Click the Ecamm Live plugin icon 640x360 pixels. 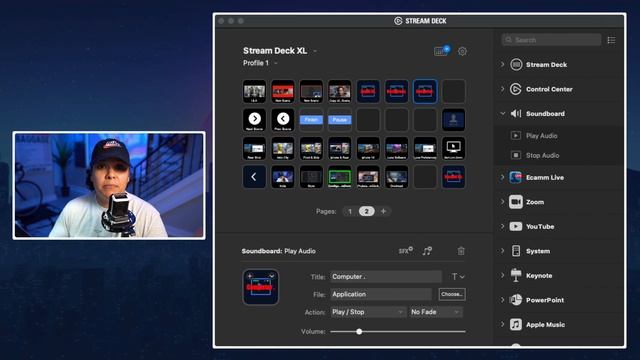[516, 178]
